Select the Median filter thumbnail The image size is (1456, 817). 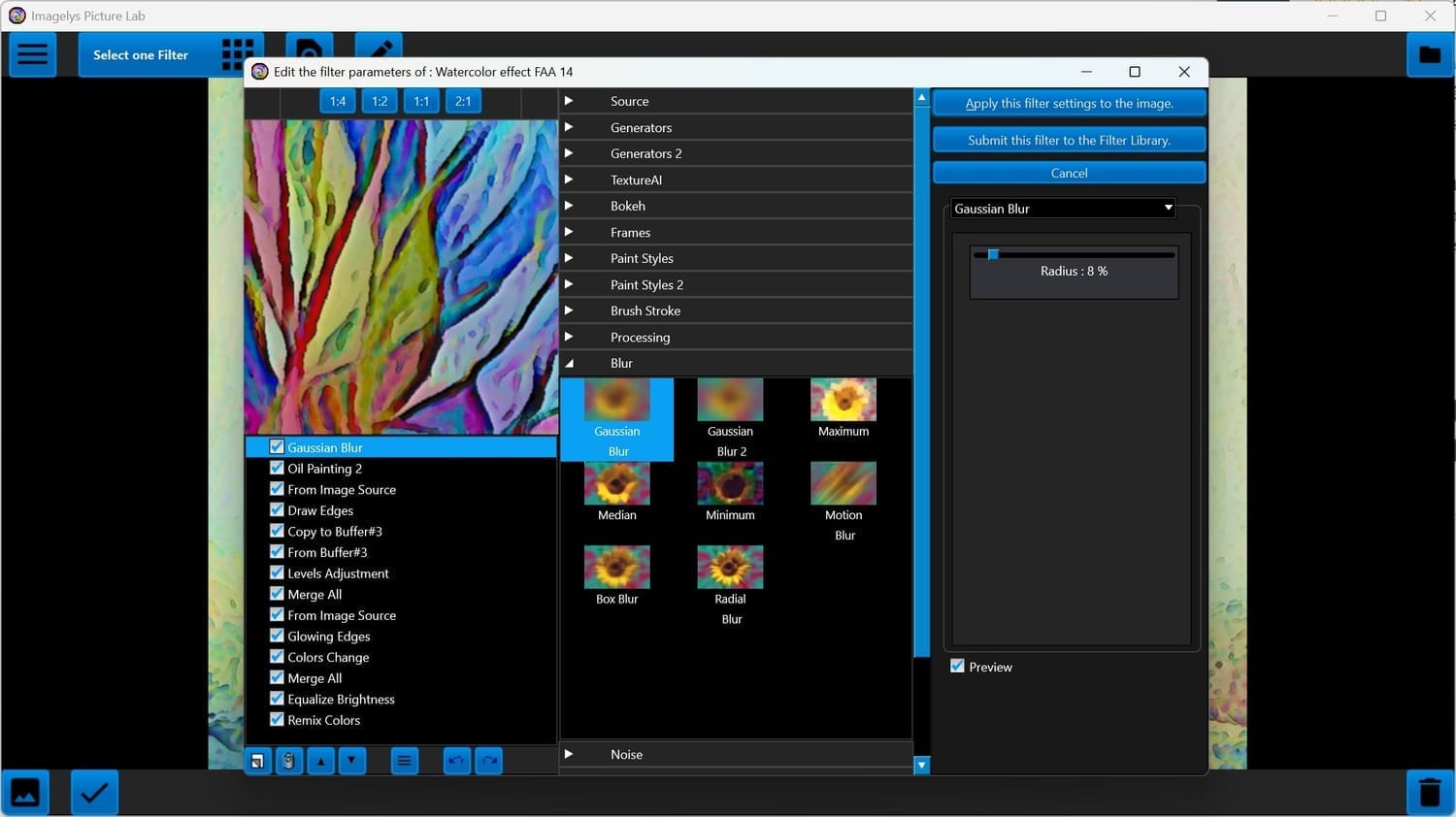[x=617, y=493]
